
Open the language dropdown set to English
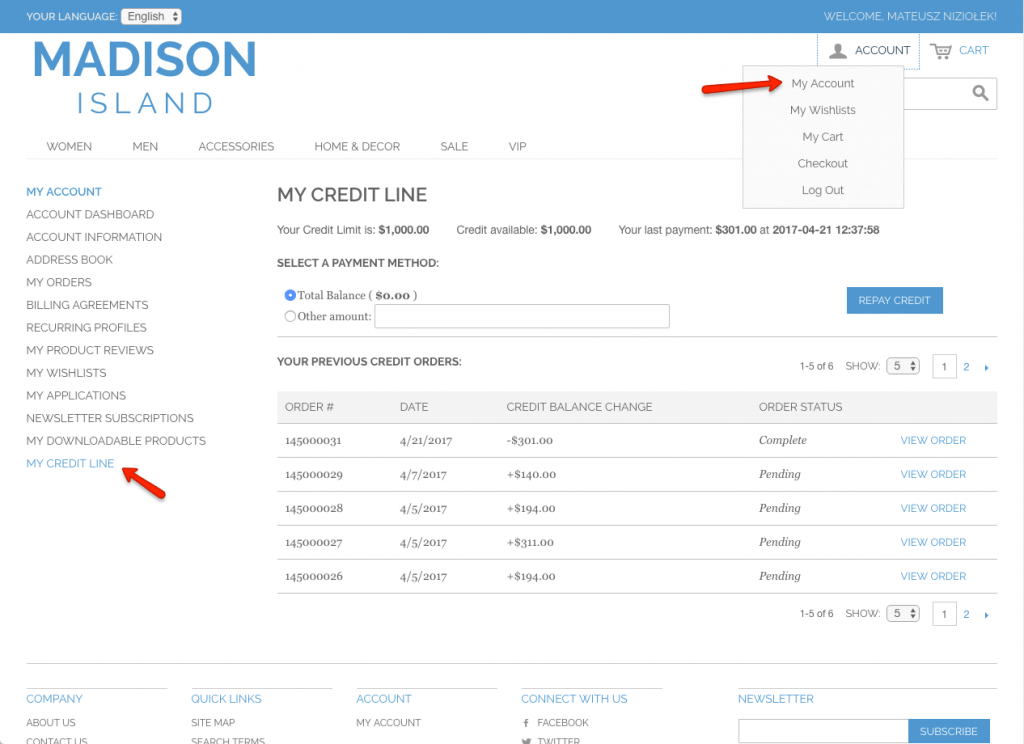[x=151, y=17]
